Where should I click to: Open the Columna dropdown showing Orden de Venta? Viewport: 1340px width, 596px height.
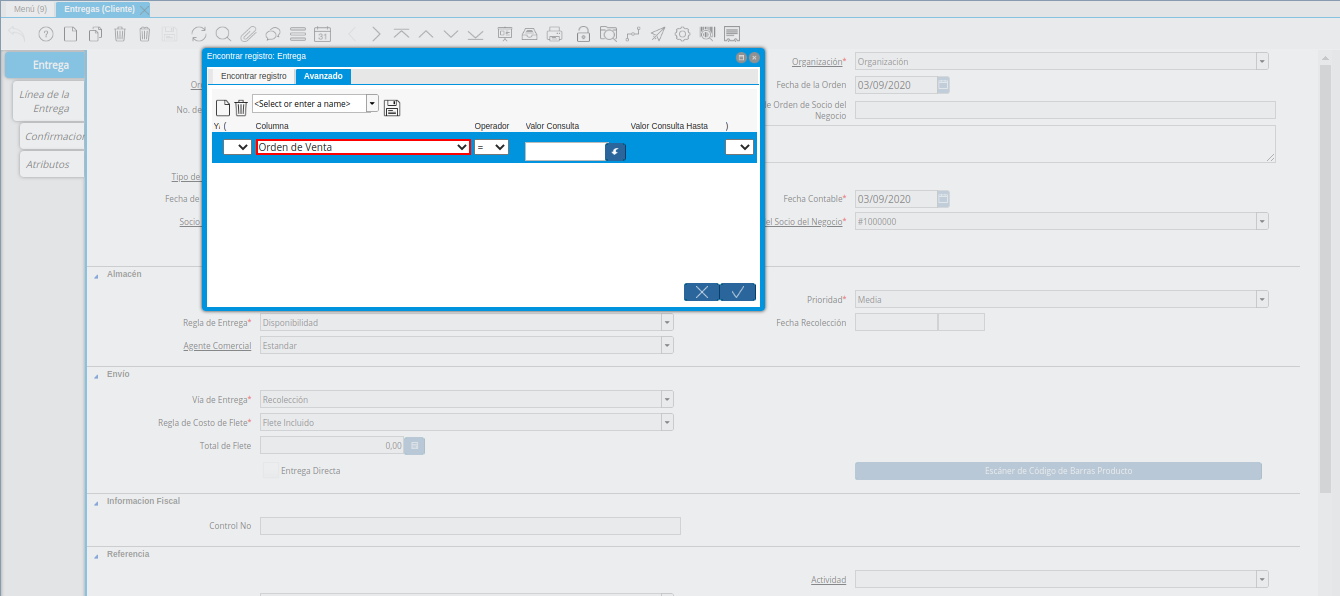pyautogui.click(x=363, y=147)
